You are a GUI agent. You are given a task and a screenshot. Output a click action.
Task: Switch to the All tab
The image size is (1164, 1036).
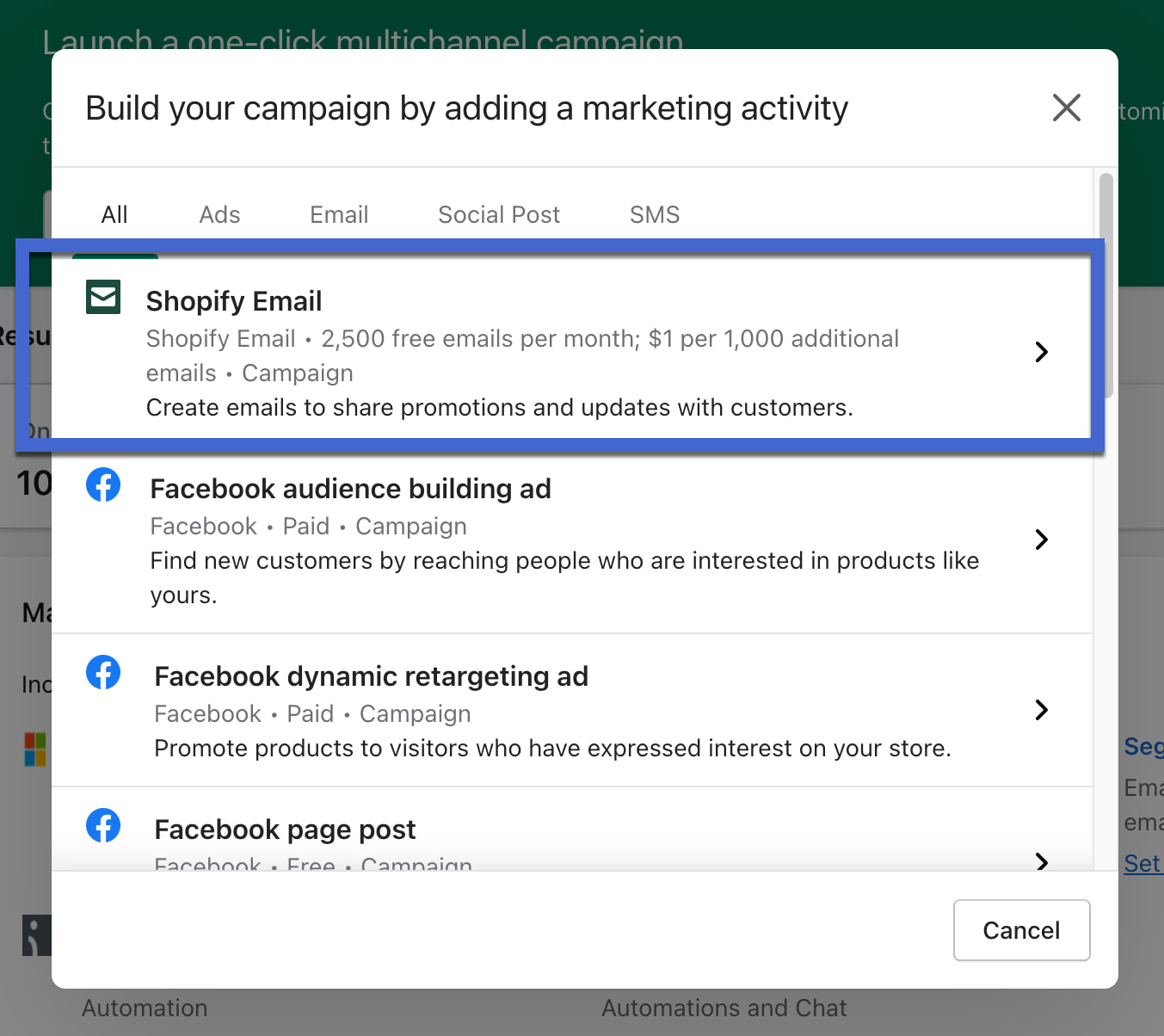click(x=114, y=215)
